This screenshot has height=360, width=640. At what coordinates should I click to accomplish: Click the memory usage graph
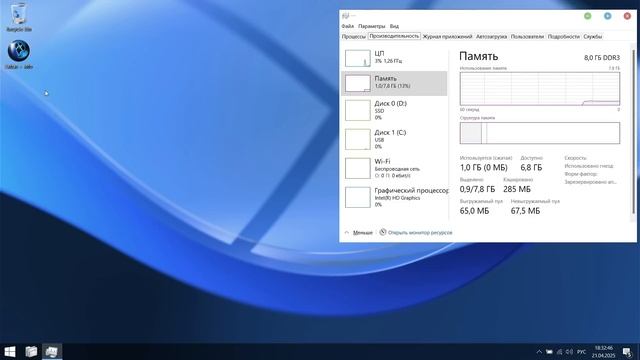pyautogui.click(x=540, y=89)
